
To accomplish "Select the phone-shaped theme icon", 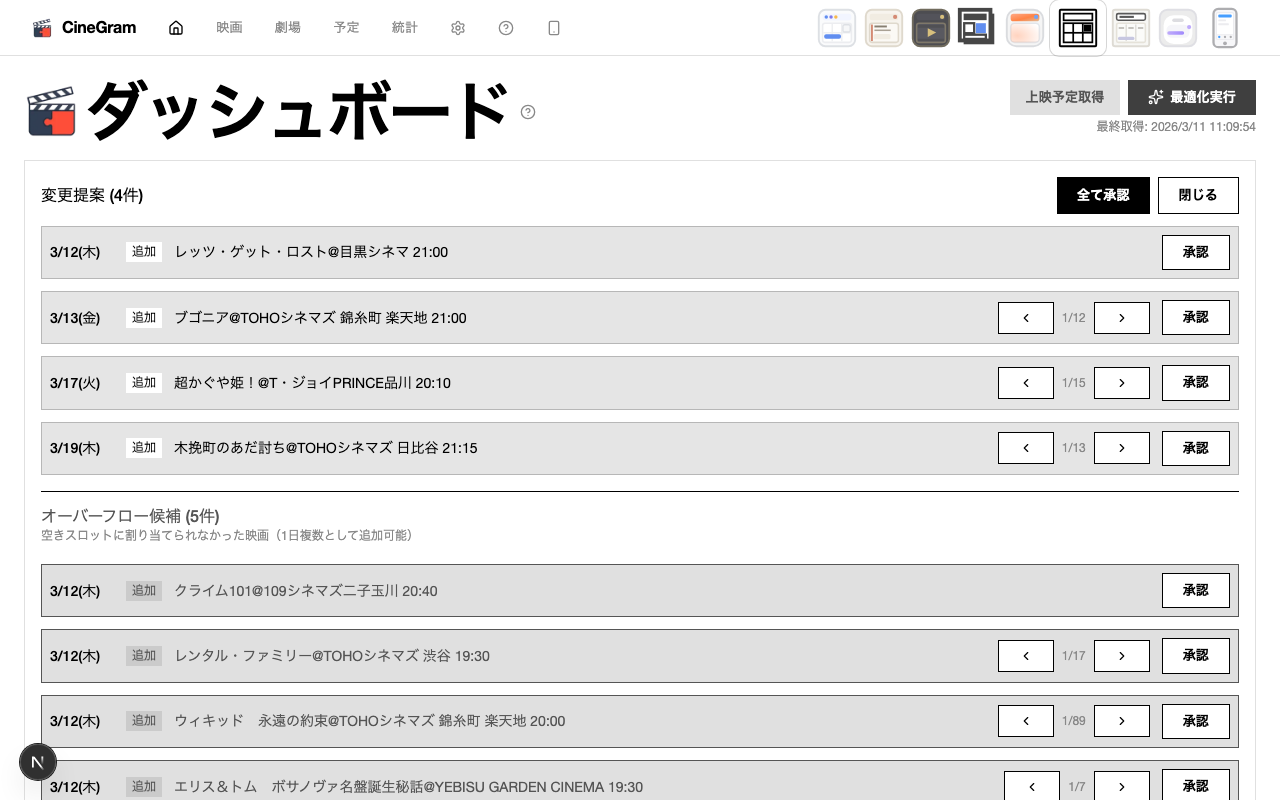I will coord(1224,28).
